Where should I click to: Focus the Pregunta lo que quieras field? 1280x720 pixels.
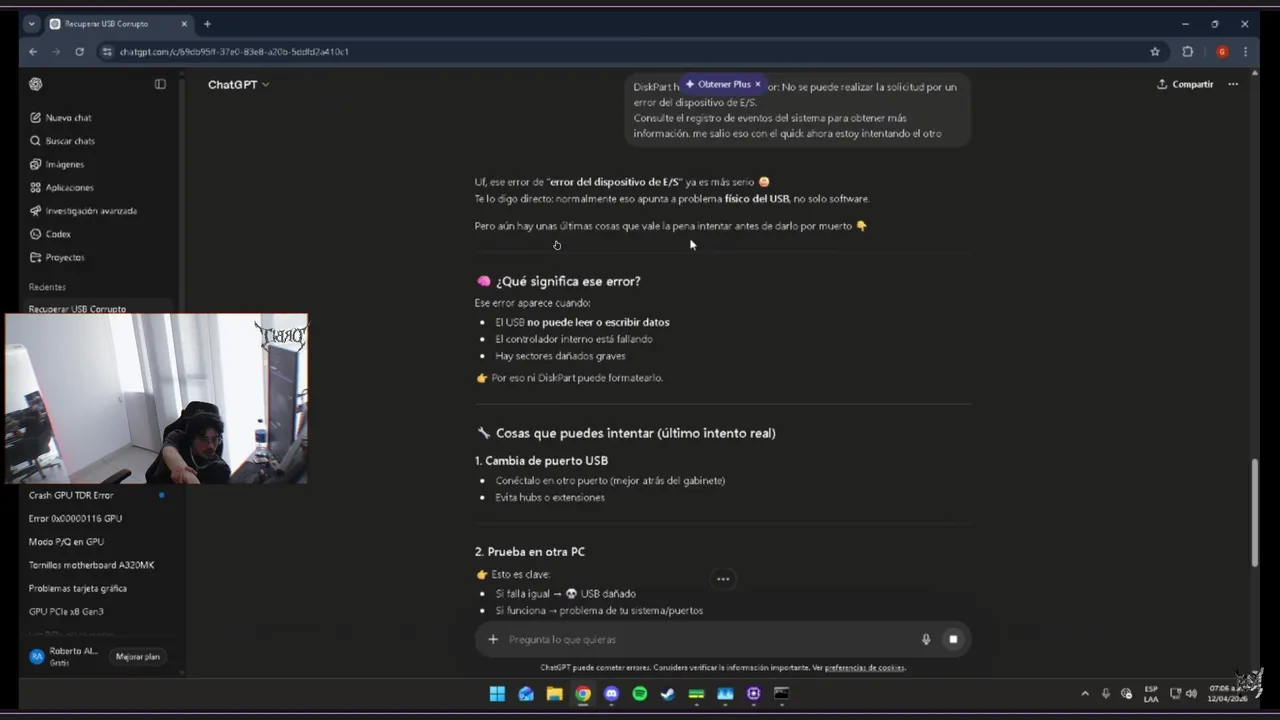click(706, 639)
